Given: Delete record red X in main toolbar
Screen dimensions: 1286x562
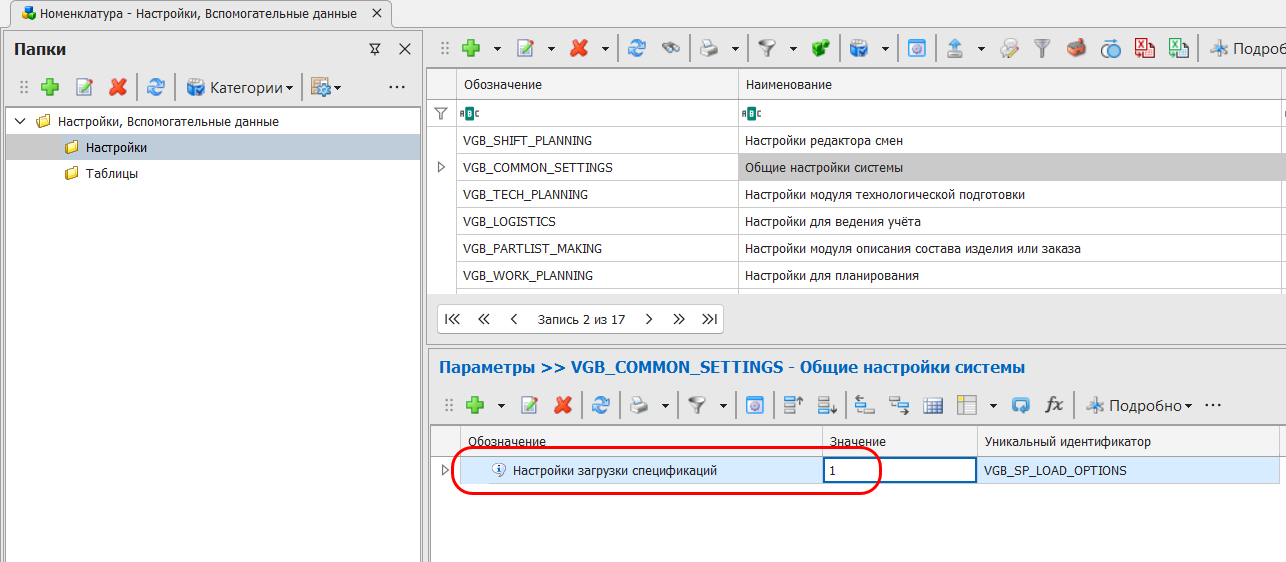Looking at the screenshot, I should 579,48.
